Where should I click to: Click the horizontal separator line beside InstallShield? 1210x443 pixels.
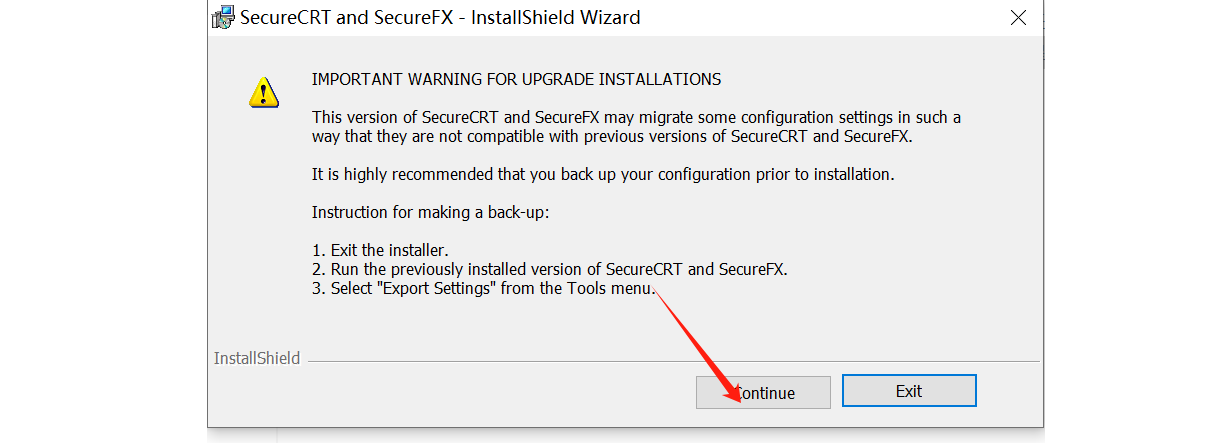tap(672, 361)
